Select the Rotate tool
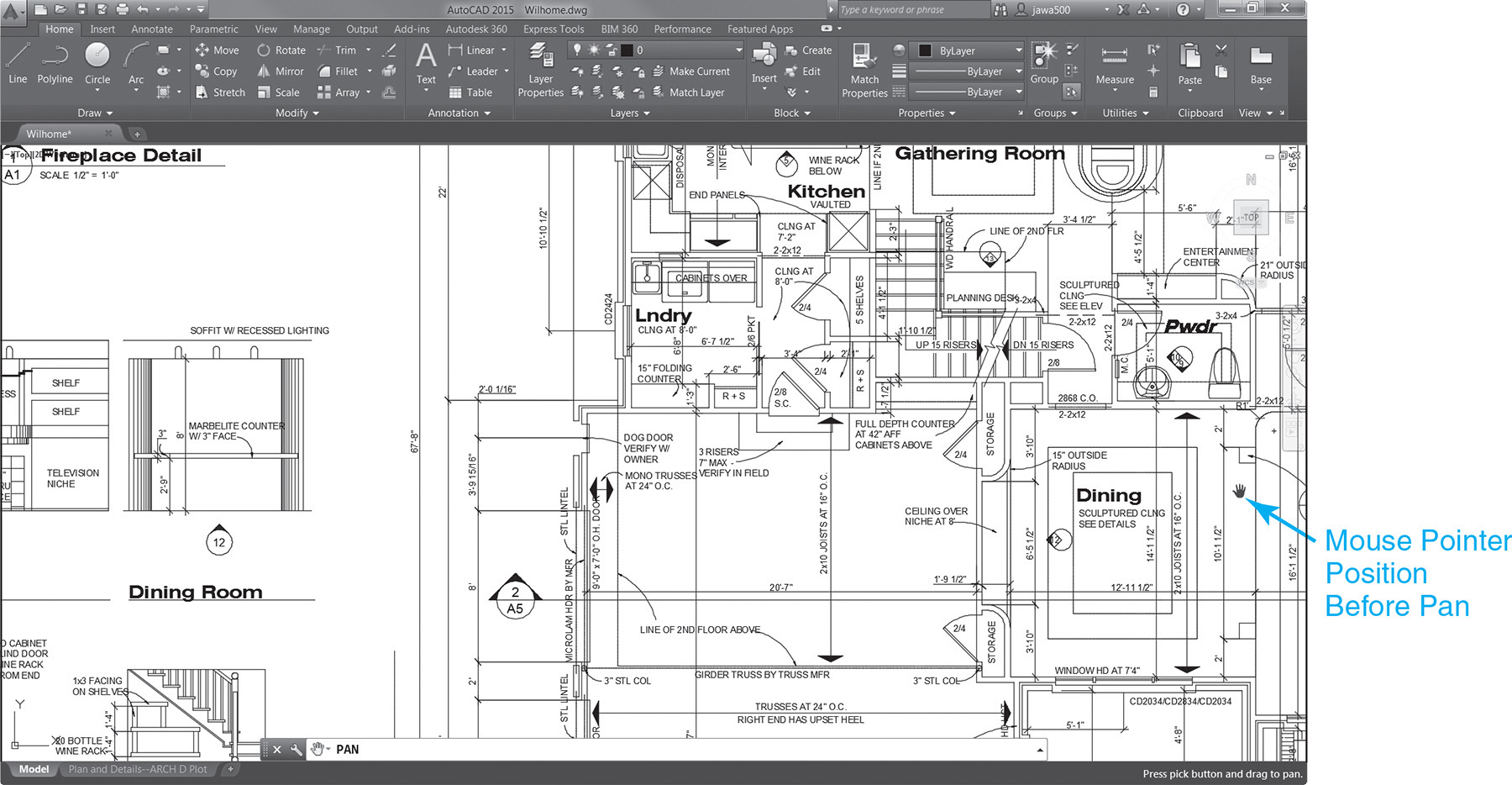 (x=281, y=50)
